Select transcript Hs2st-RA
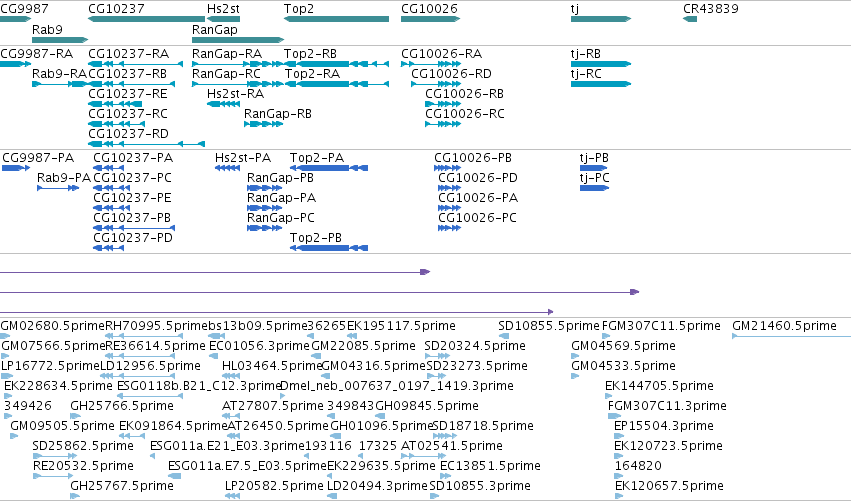The height and width of the screenshot is (501, 851). pos(223,104)
